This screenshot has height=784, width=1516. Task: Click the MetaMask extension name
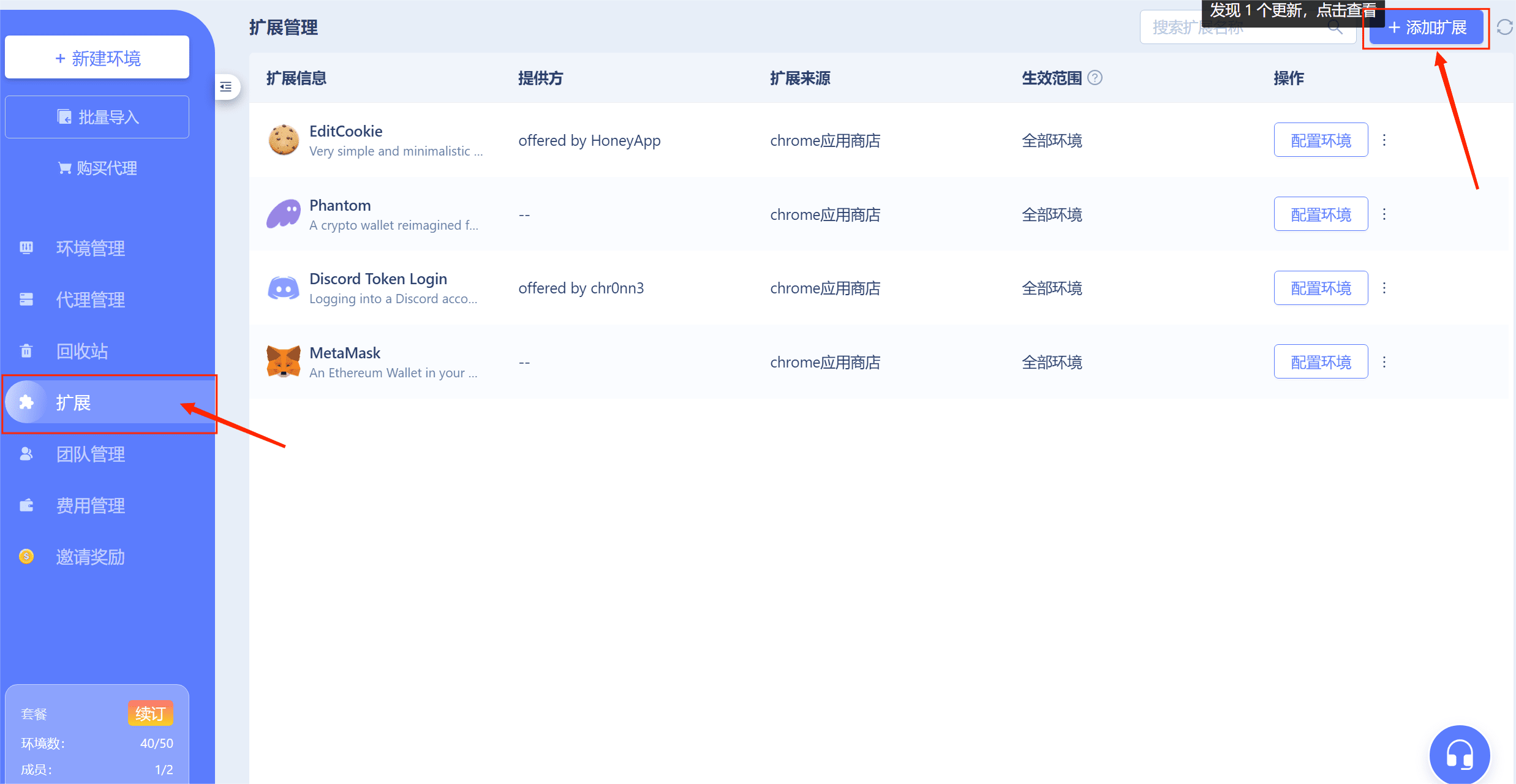point(345,353)
